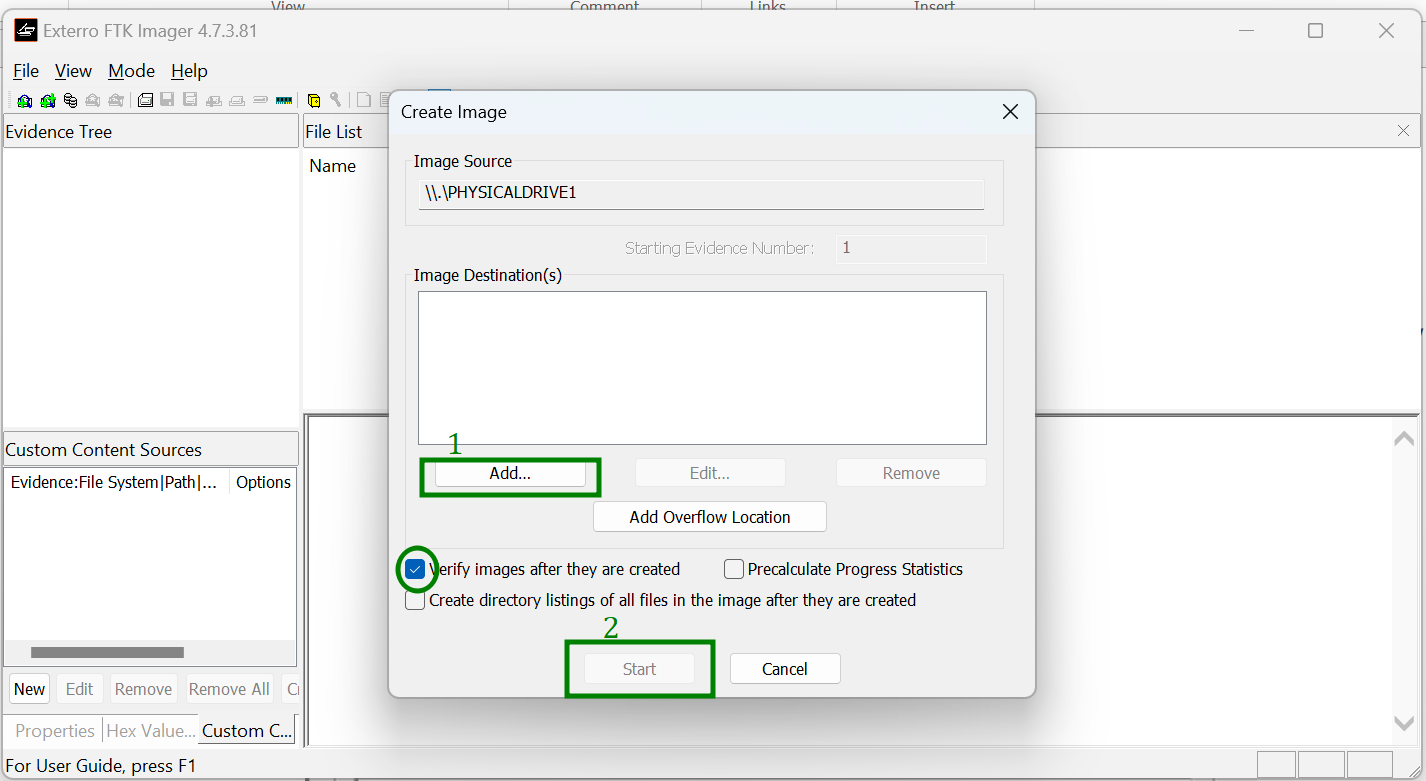This screenshot has height=781, width=1426.
Task: Click the Export Disk Image floppy icon
Action: tap(167, 100)
